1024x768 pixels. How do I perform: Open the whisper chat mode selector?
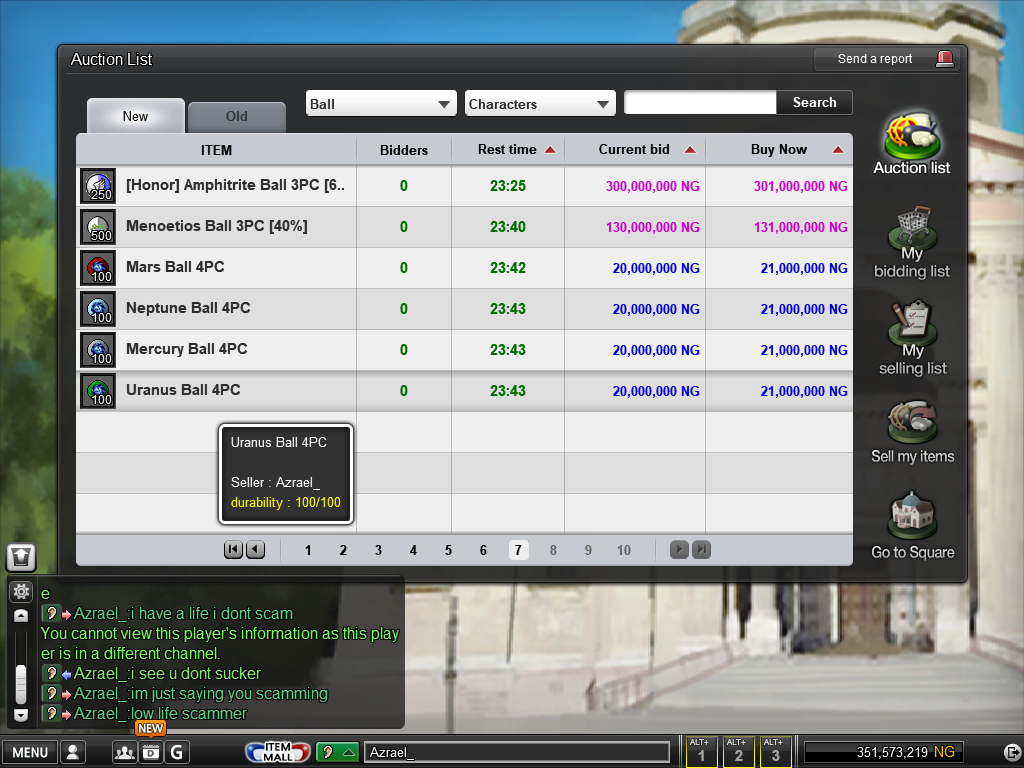click(x=337, y=752)
